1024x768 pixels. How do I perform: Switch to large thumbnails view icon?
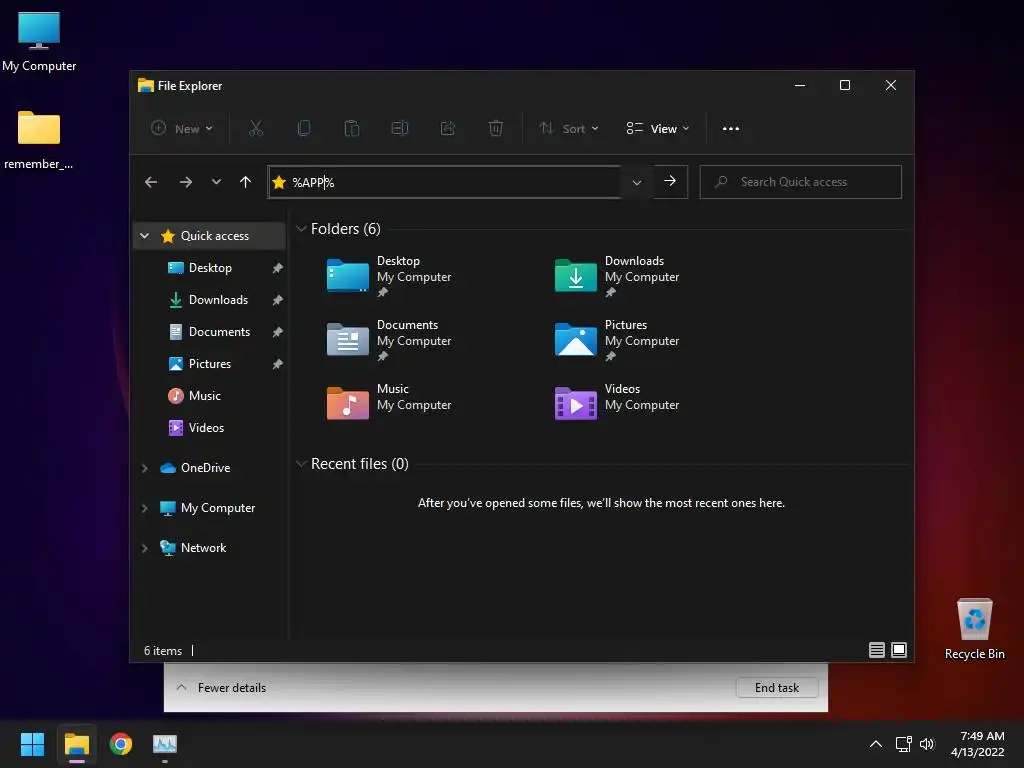click(899, 650)
